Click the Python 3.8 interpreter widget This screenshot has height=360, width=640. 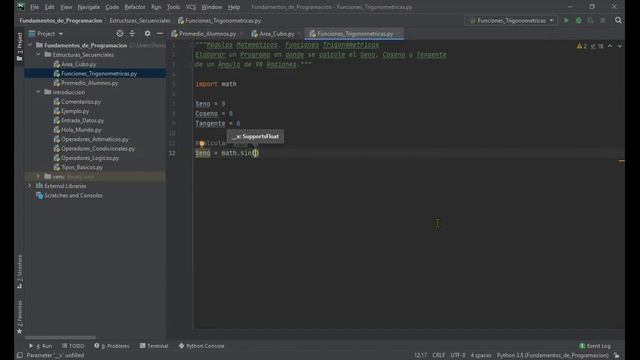(552, 355)
